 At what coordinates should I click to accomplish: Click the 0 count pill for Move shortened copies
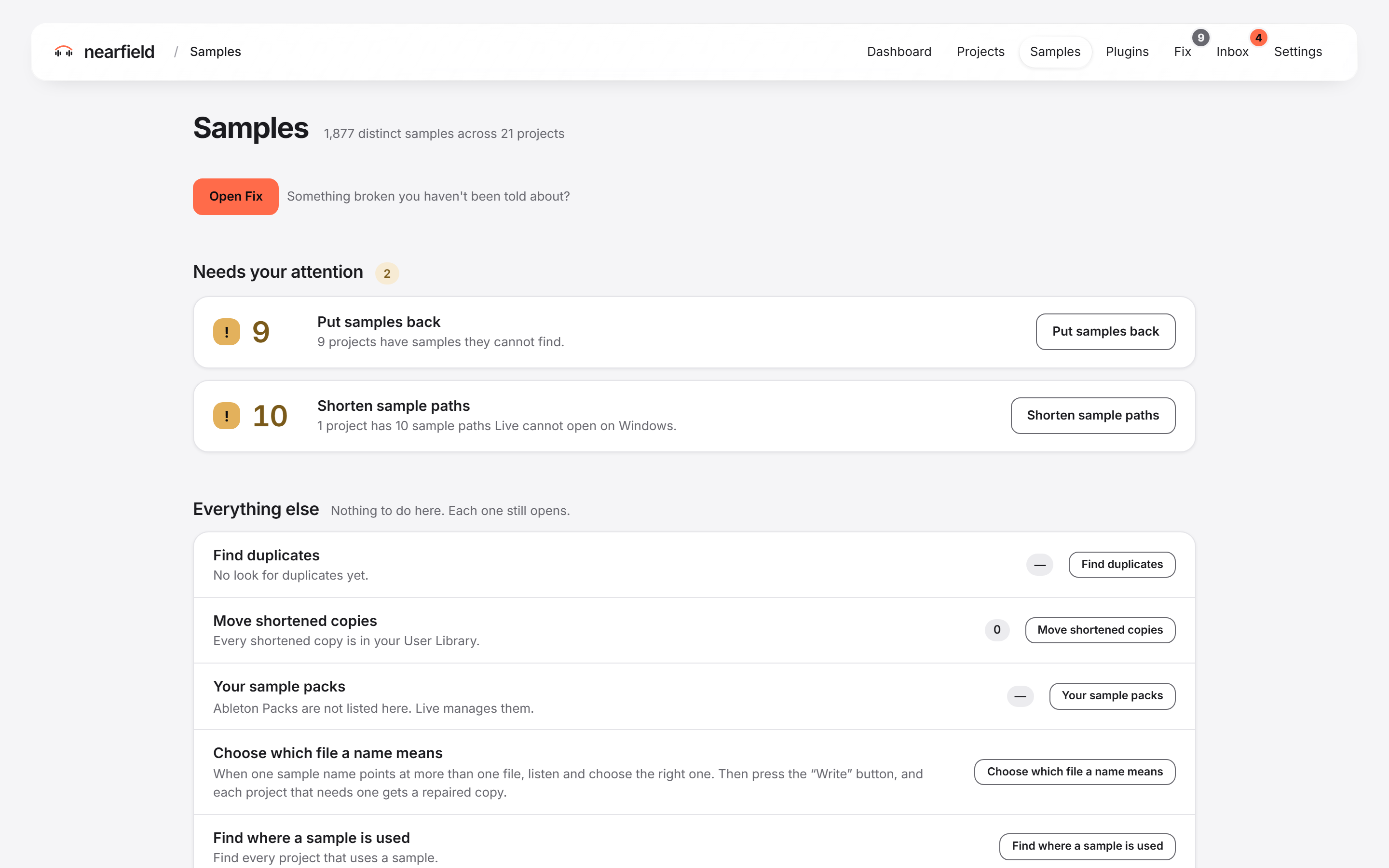(x=997, y=630)
